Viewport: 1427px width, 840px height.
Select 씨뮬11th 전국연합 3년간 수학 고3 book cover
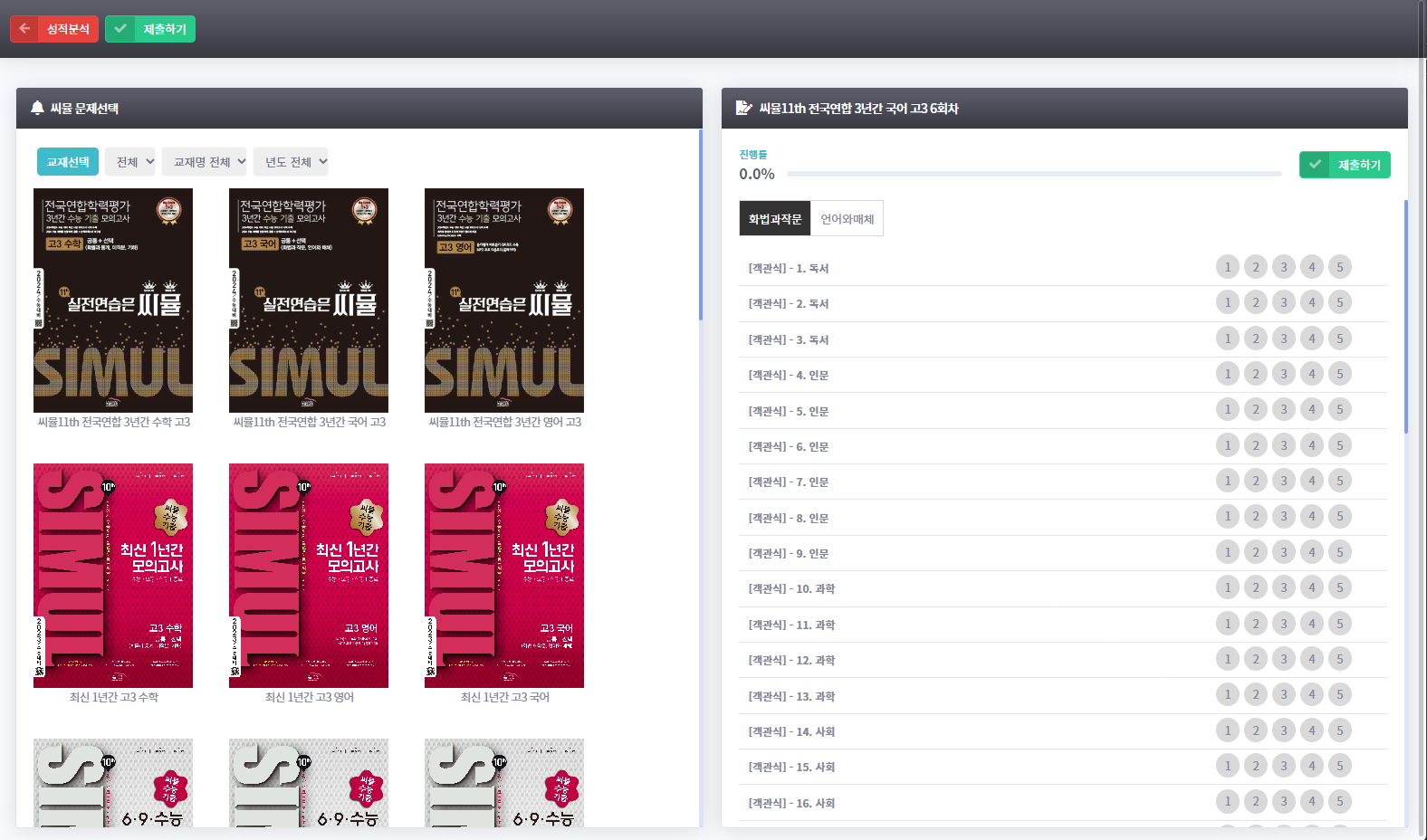(x=113, y=301)
